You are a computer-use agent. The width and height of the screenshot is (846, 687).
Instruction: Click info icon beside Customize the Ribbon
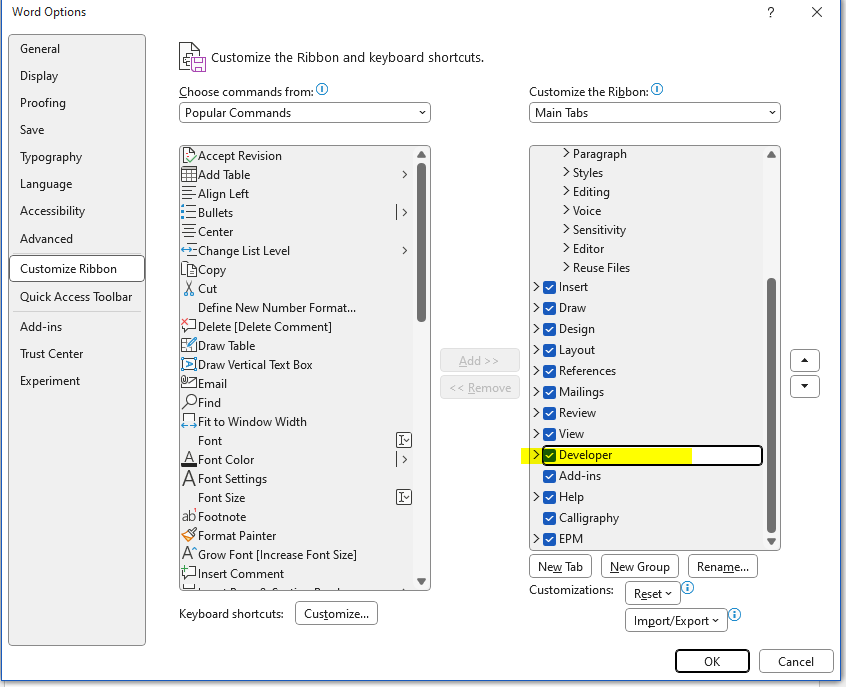coord(657,89)
